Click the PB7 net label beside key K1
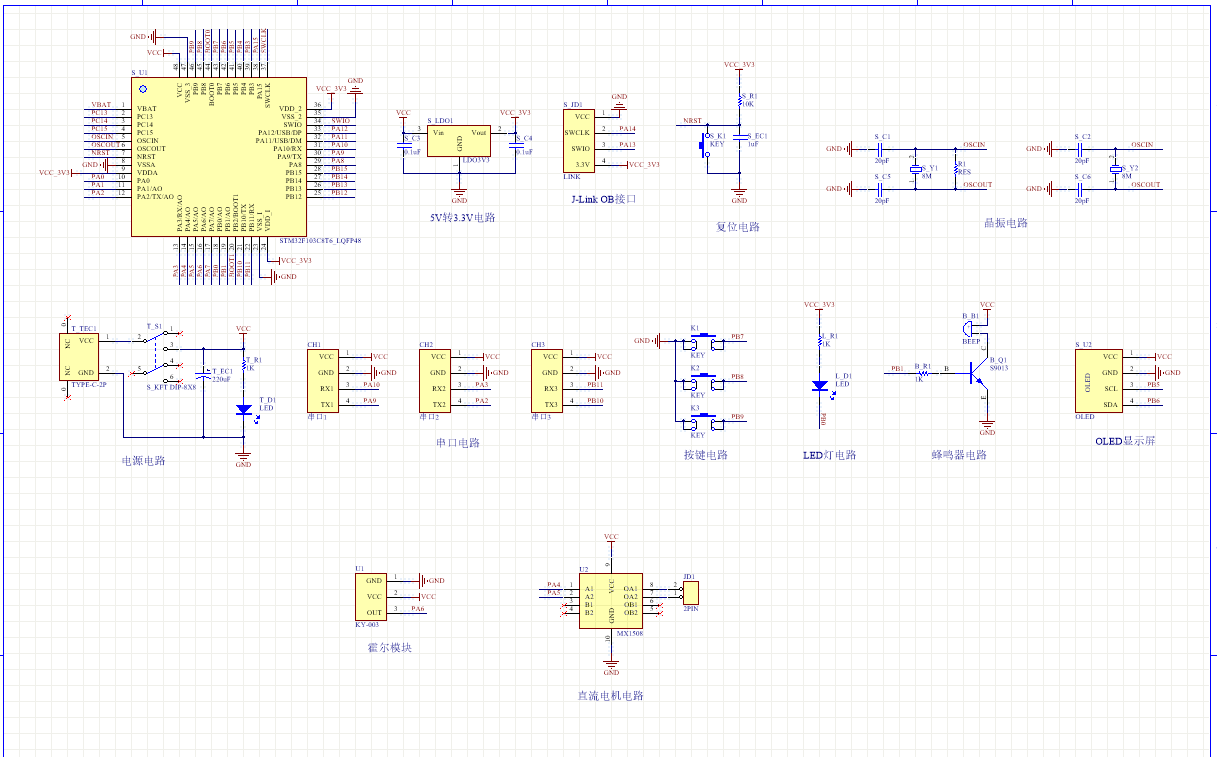The height and width of the screenshot is (757, 1217). point(737,336)
